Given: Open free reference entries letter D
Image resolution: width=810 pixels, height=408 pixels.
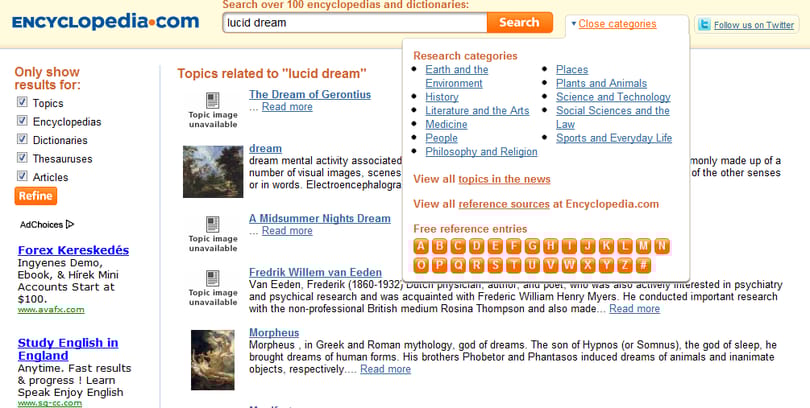Looking at the screenshot, I should click(477, 246).
